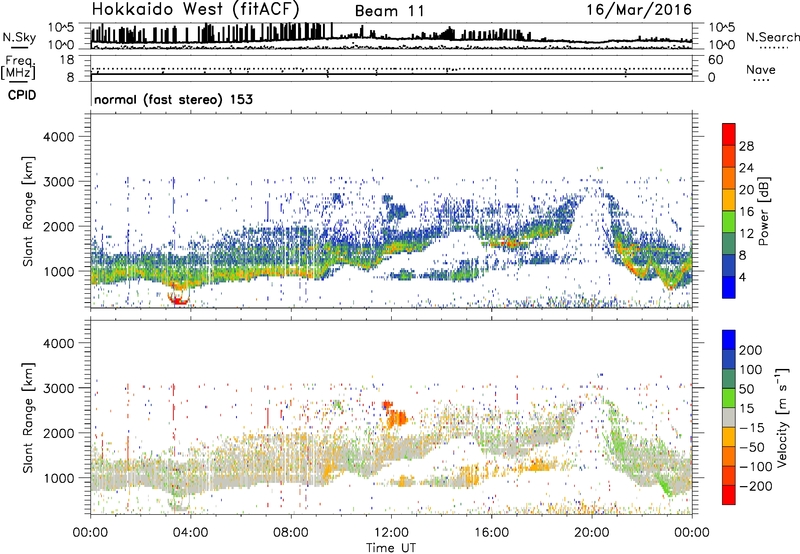Click the "-200" value on the velocity colorbar

[756, 486]
